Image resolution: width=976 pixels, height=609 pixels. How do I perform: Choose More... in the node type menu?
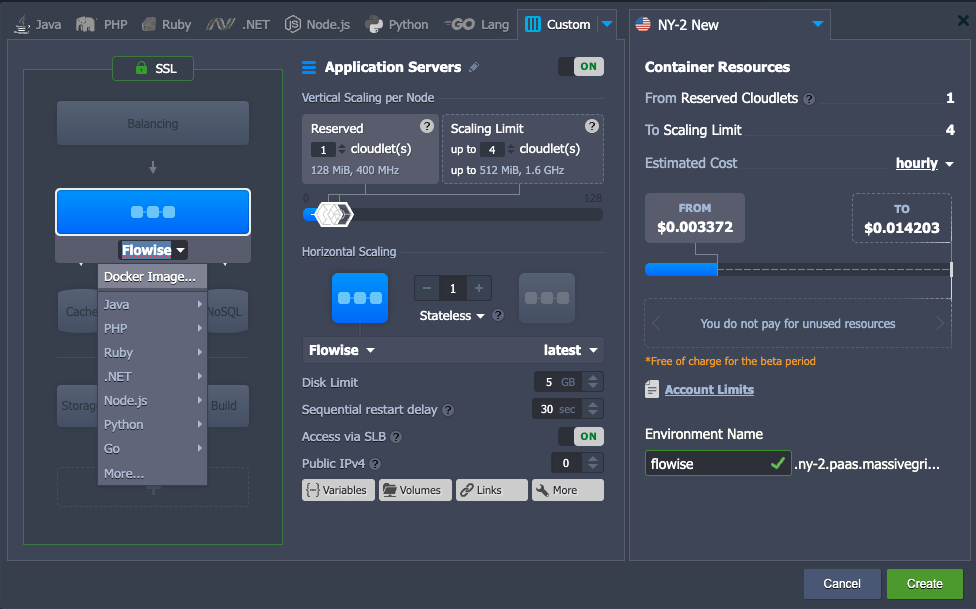152,473
